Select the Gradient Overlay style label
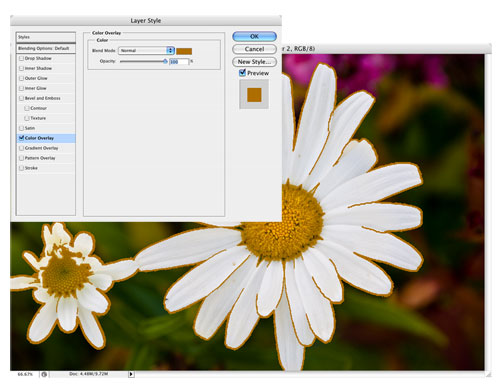 (41, 148)
